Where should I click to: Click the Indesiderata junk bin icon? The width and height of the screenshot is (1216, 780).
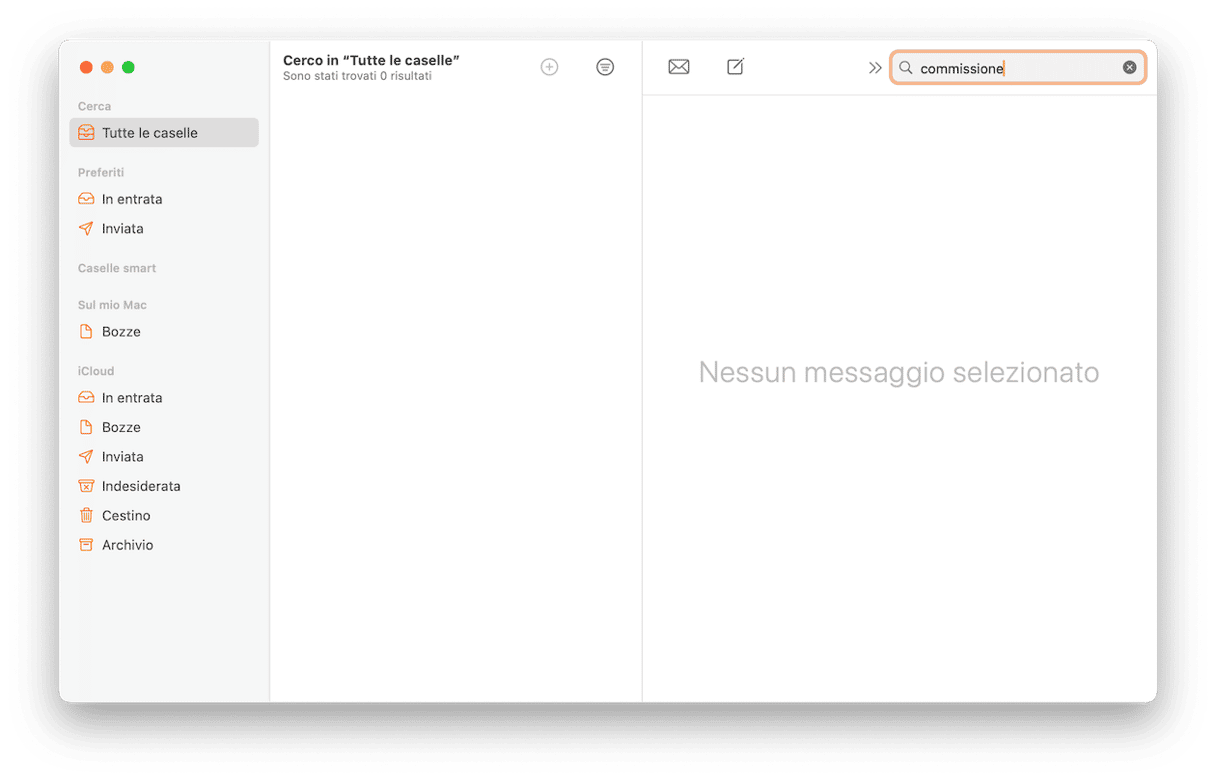coord(86,486)
